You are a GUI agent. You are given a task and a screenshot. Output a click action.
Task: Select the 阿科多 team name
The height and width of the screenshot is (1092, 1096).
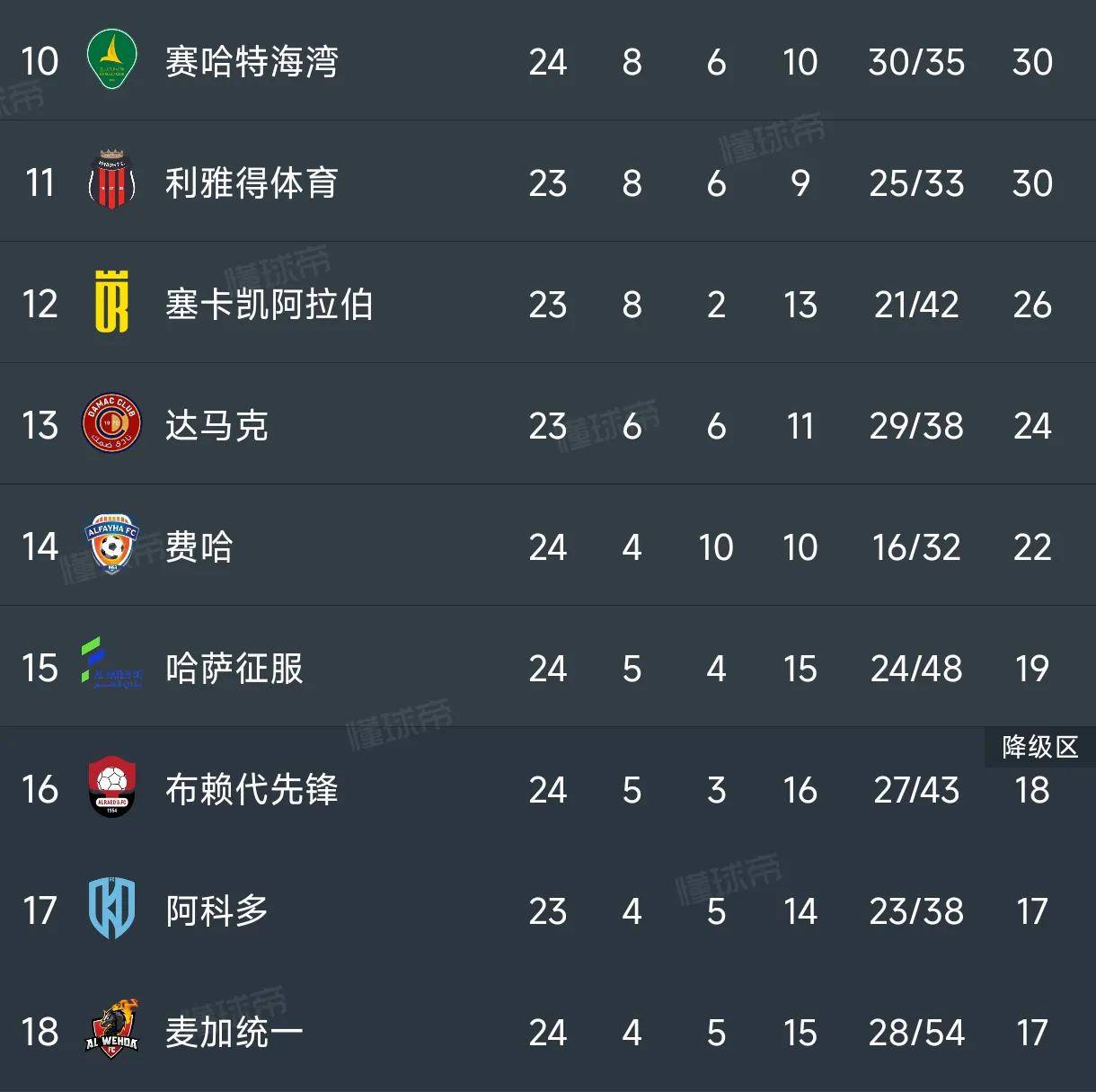pyautogui.click(x=217, y=911)
